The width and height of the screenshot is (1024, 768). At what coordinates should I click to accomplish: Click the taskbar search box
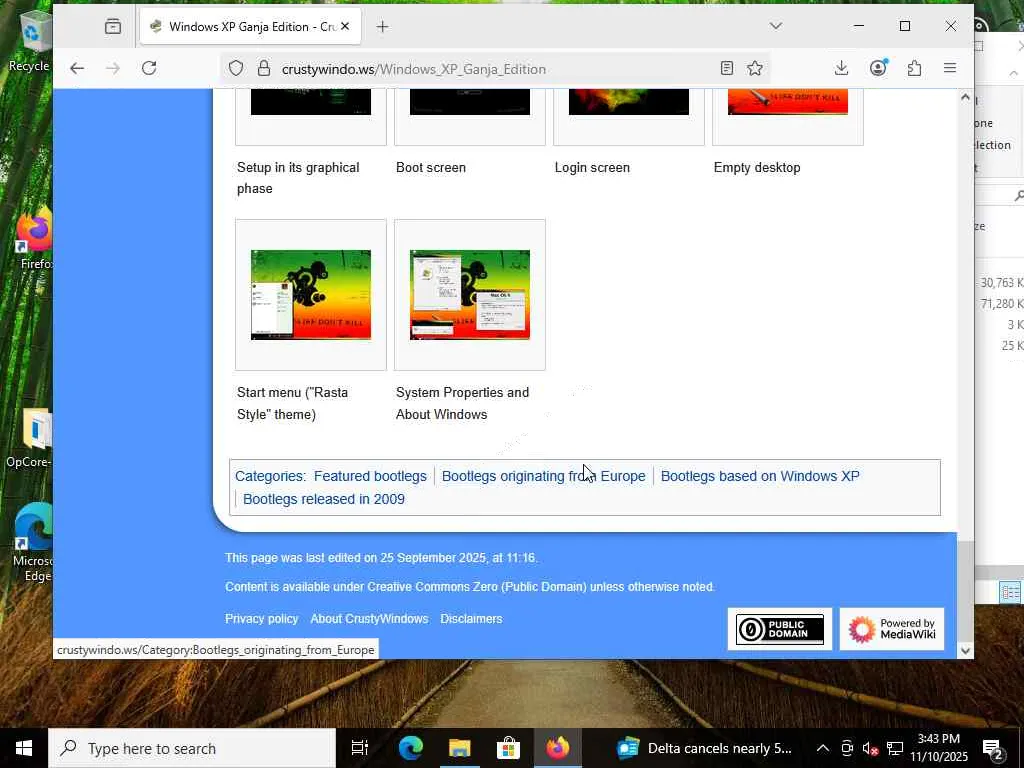click(x=192, y=748)
